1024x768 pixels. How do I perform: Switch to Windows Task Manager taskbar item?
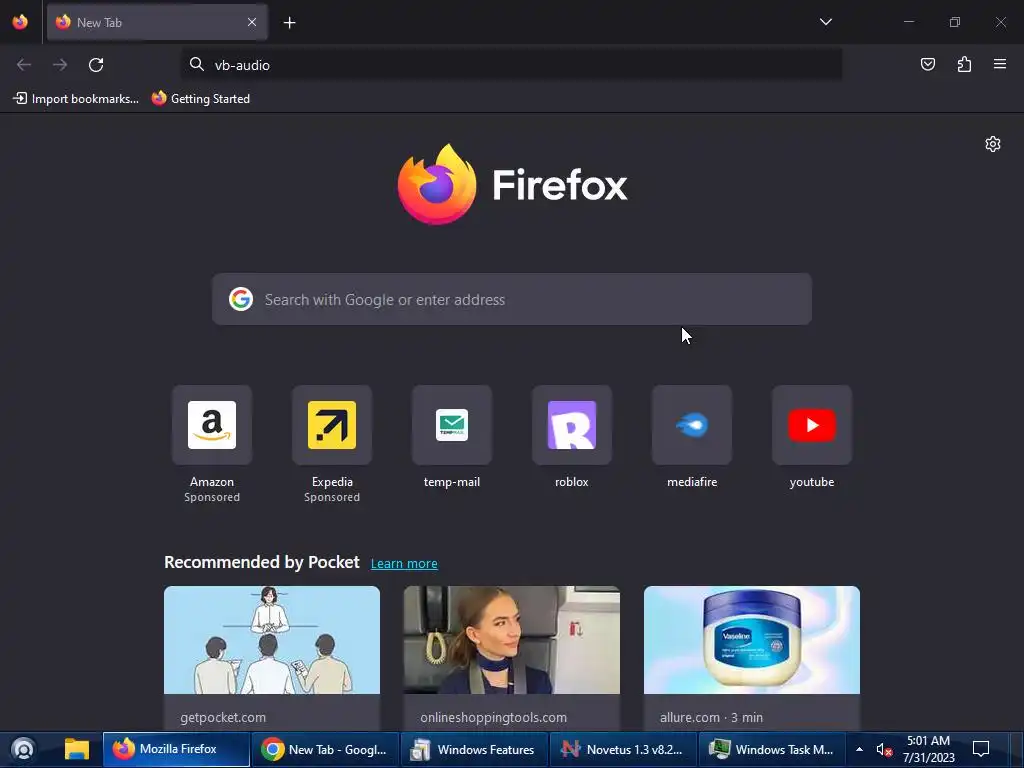[772, 749]
